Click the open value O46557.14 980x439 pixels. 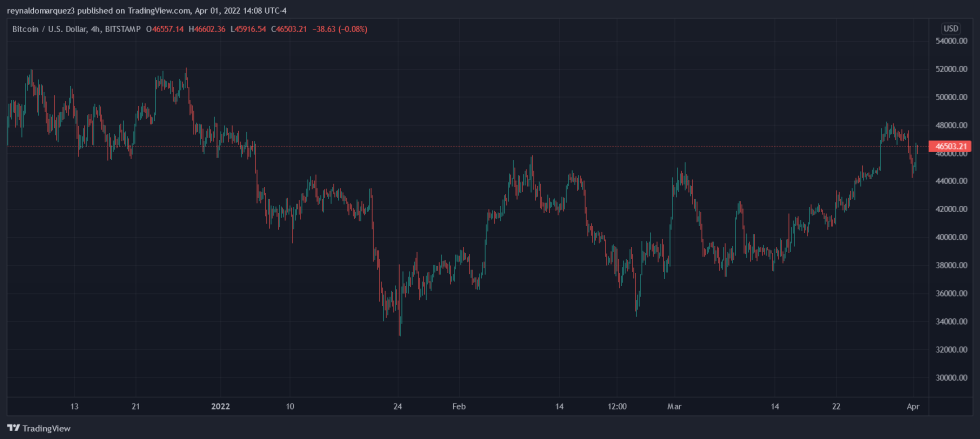point(165,29)
